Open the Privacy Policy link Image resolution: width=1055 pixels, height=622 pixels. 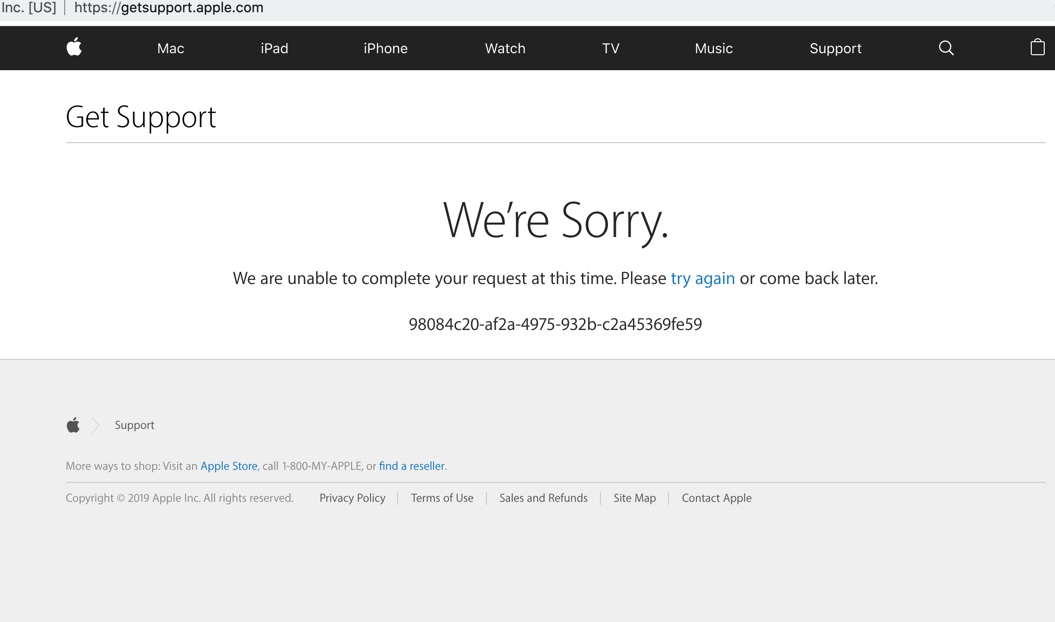point(352,498)
